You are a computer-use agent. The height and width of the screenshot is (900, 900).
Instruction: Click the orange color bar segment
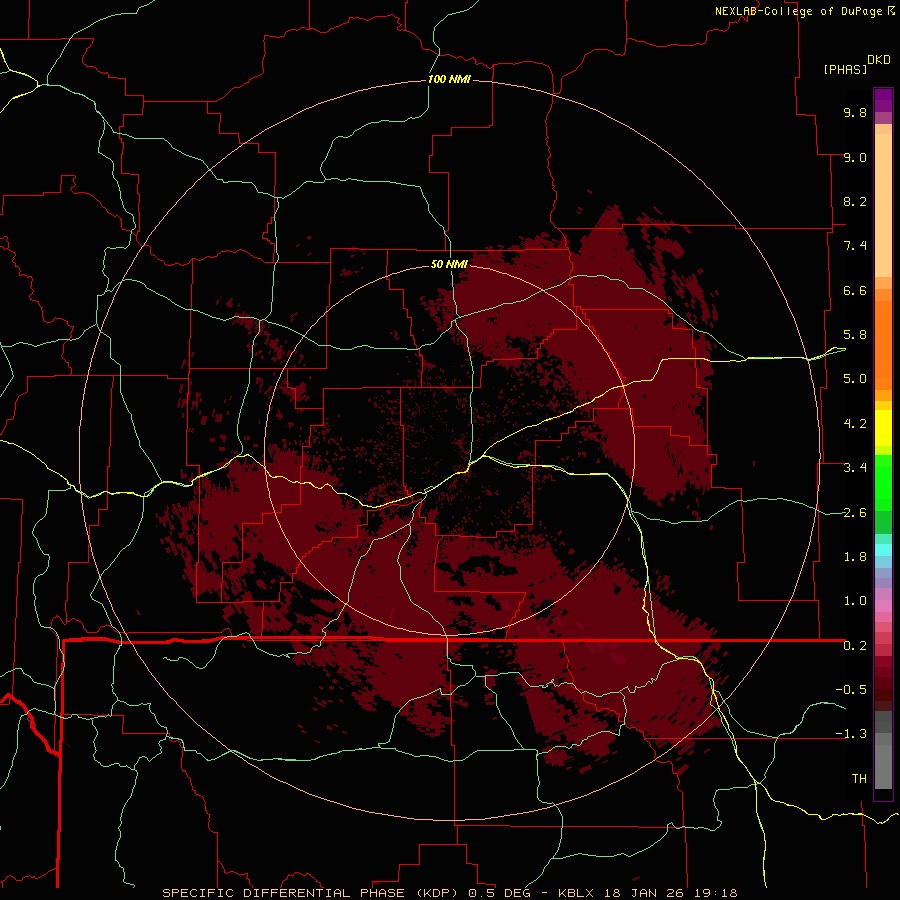coord(883,346)
